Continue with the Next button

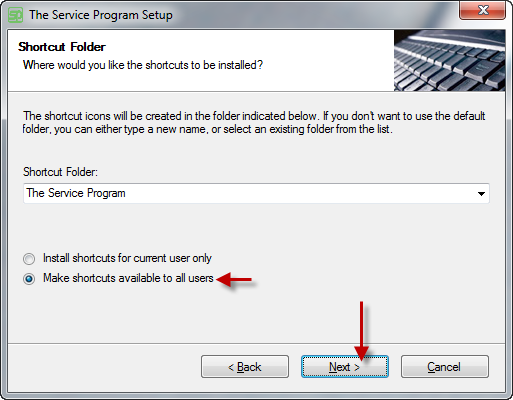tap(345, 367)
